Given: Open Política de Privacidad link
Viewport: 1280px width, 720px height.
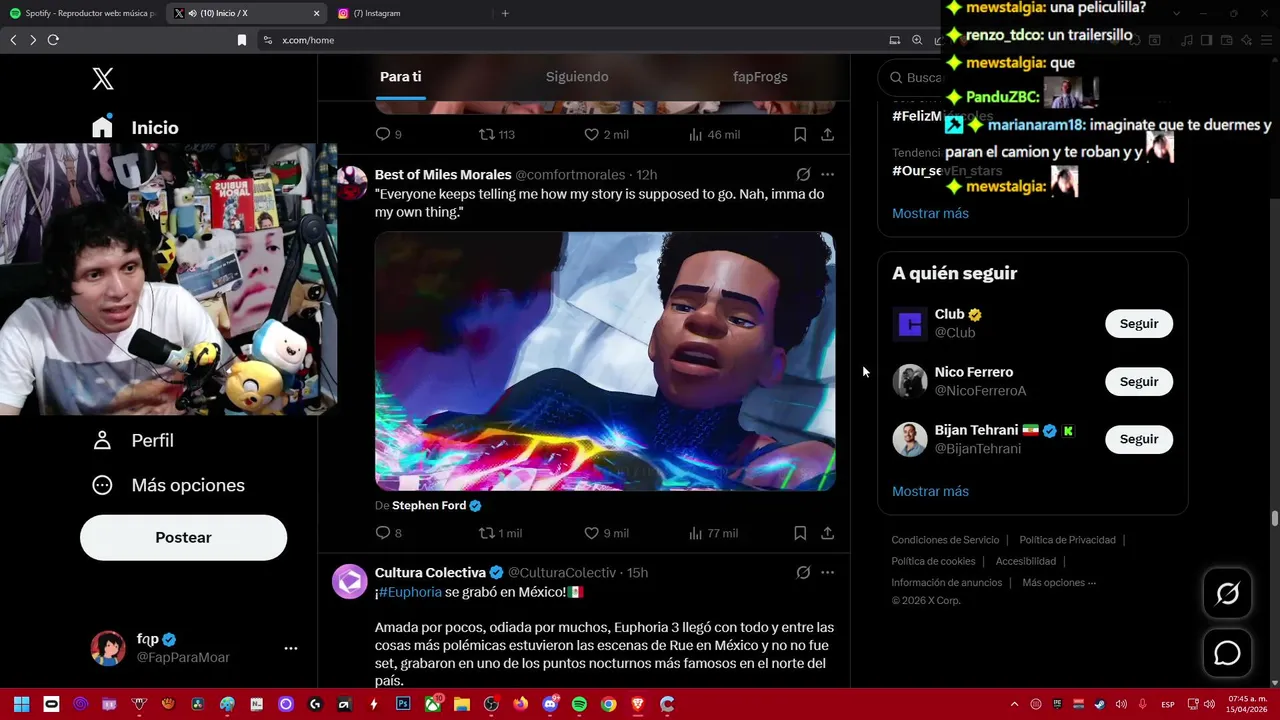Looking at the screenshot, I should (x=1067, y=540).
